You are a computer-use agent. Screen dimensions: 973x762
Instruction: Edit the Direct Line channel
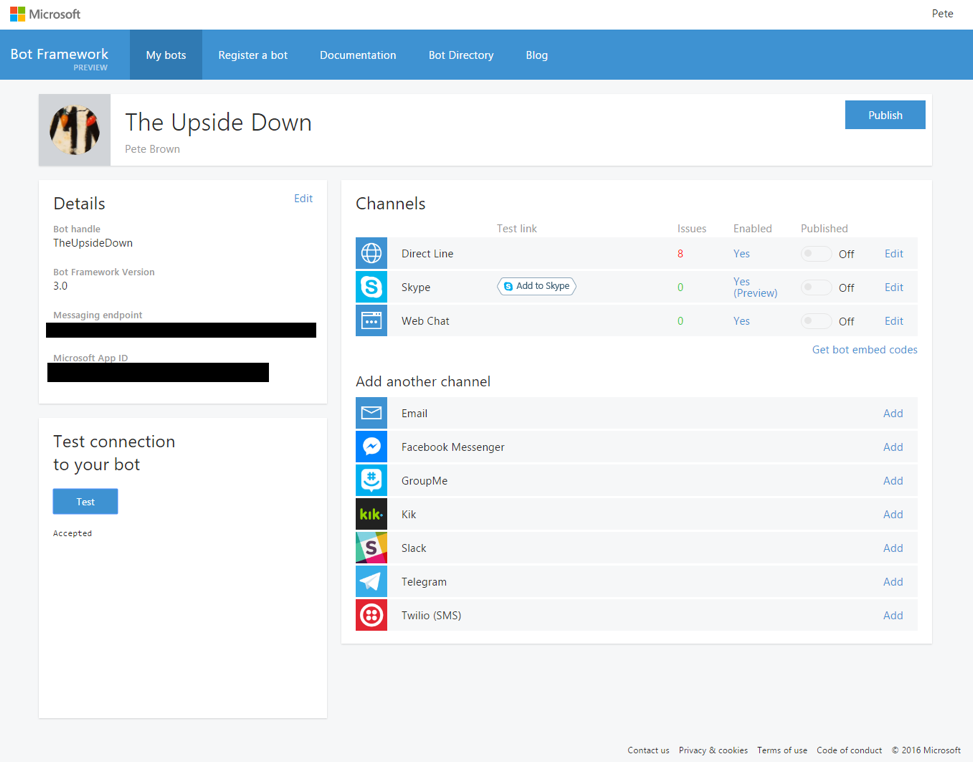coord(894,253)
